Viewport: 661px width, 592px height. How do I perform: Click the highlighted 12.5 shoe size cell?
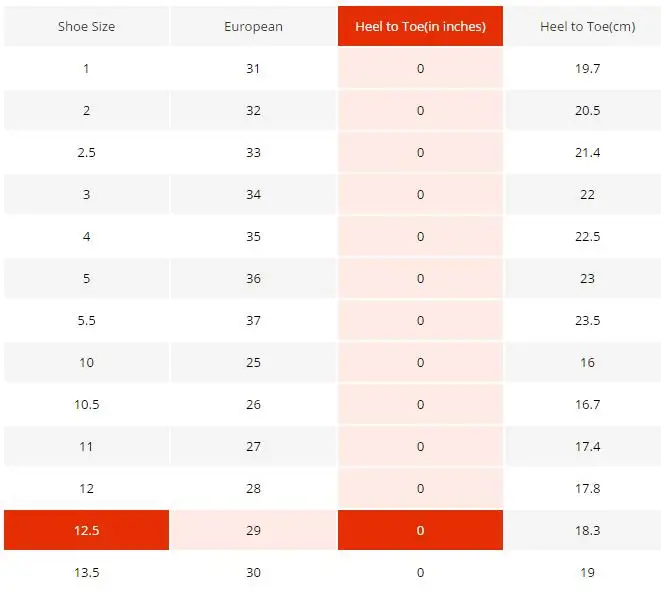86,530
